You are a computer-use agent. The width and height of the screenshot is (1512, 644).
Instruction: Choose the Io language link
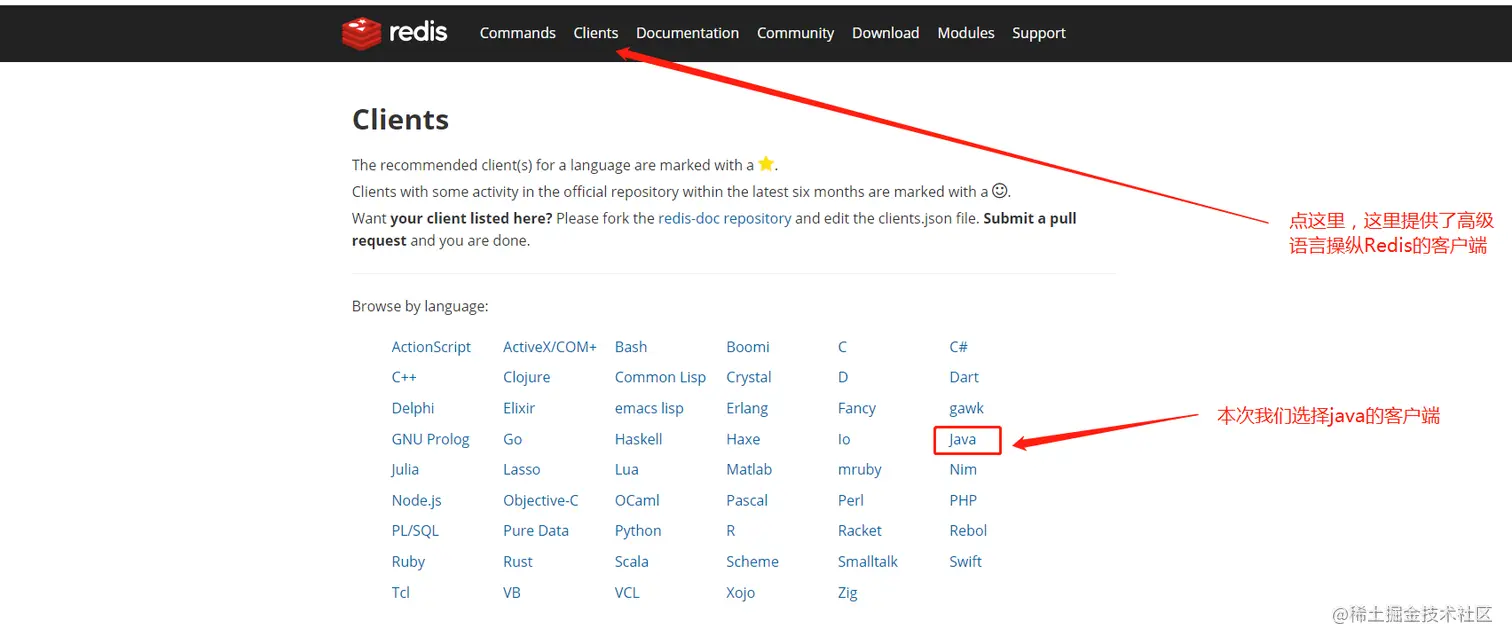[844, 439]
